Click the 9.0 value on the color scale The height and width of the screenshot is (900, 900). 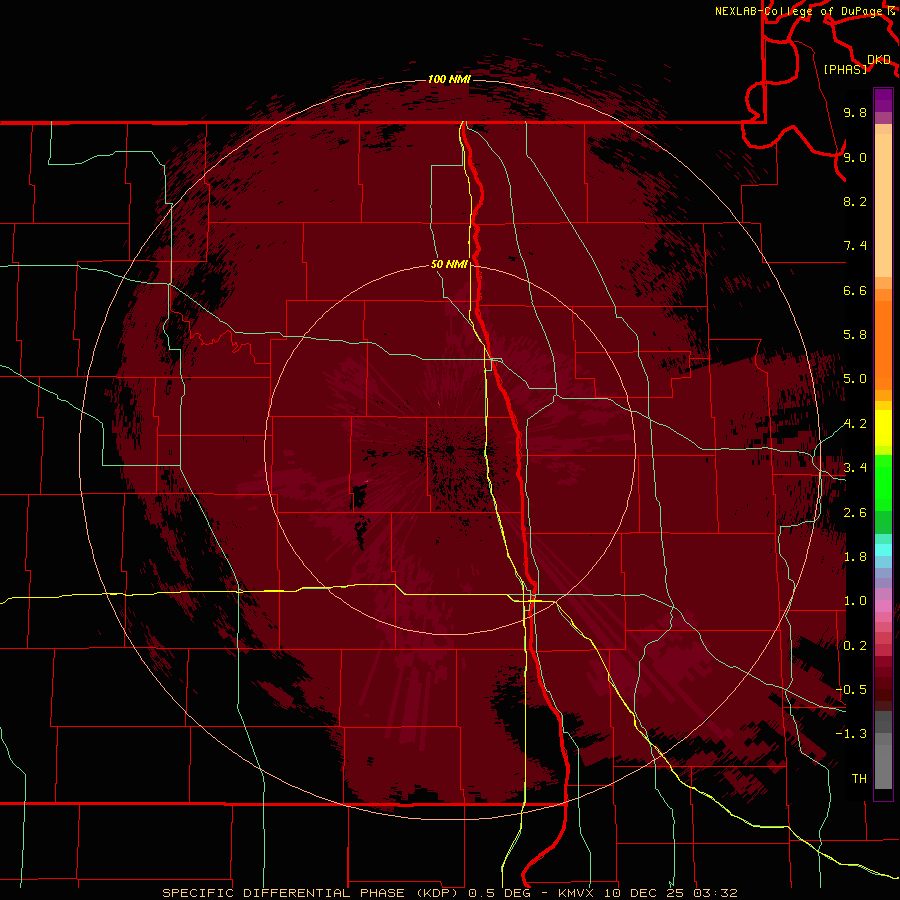pyautogui.click(x=855, y=157)
